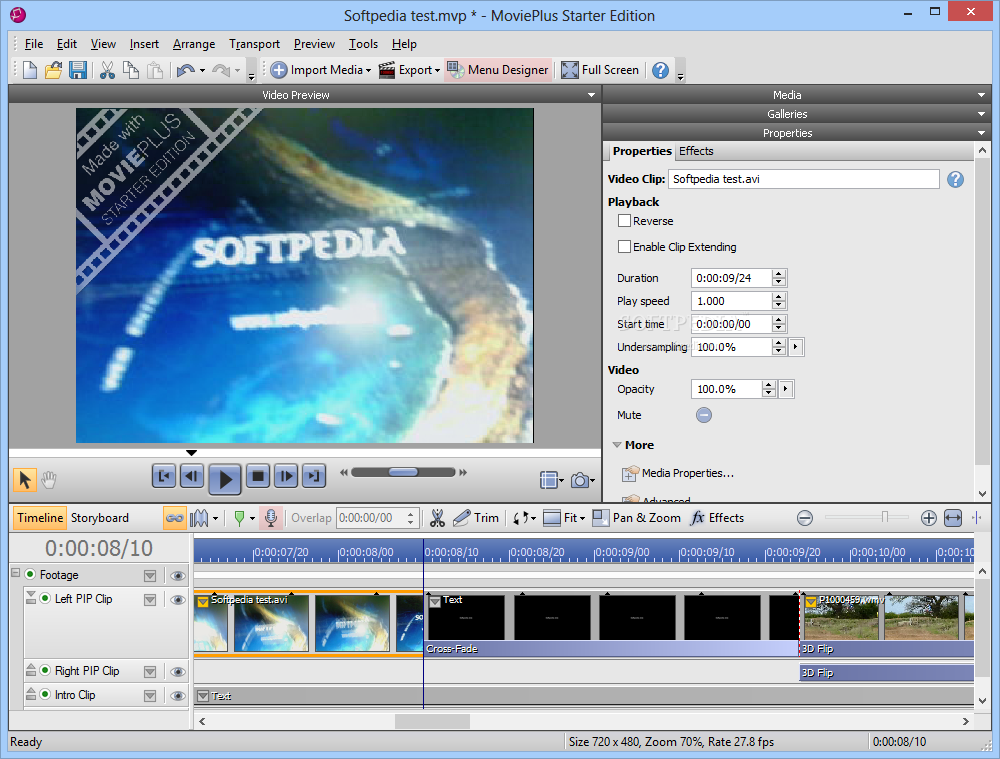This screenshot has width=1000, height=759.
Task: Stop playback
Action: pos(258,476)
